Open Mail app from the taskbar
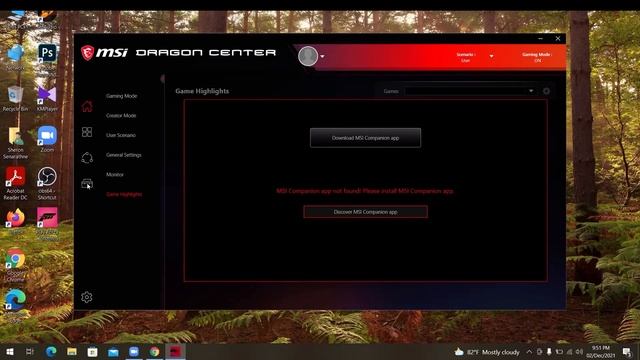The width and height of the screenshot is (640, 360). (113, 351)
